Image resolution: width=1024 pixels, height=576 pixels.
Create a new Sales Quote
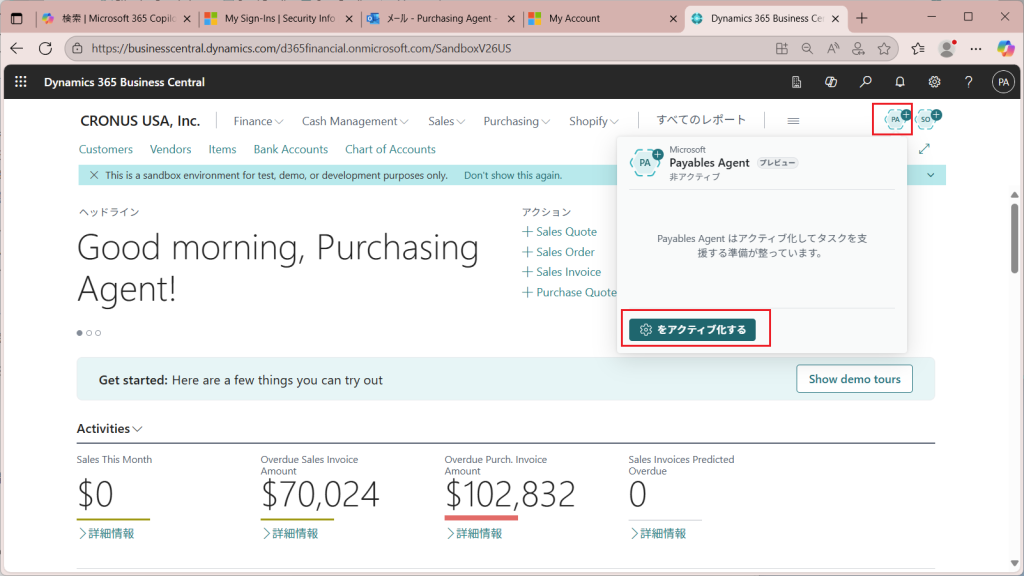(x=560, y=232)
